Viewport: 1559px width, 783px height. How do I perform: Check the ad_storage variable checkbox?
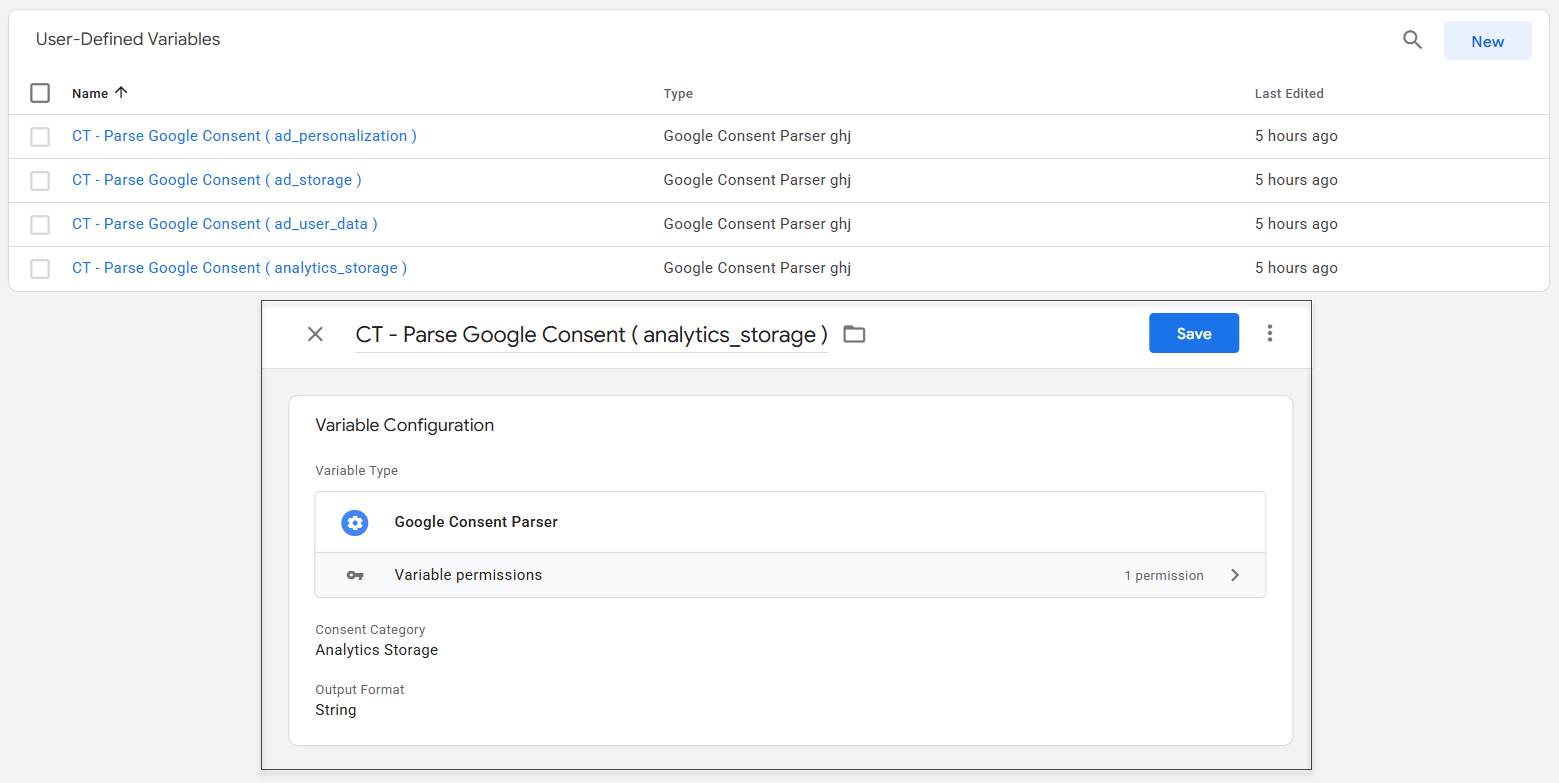click(x=40, y=181)
